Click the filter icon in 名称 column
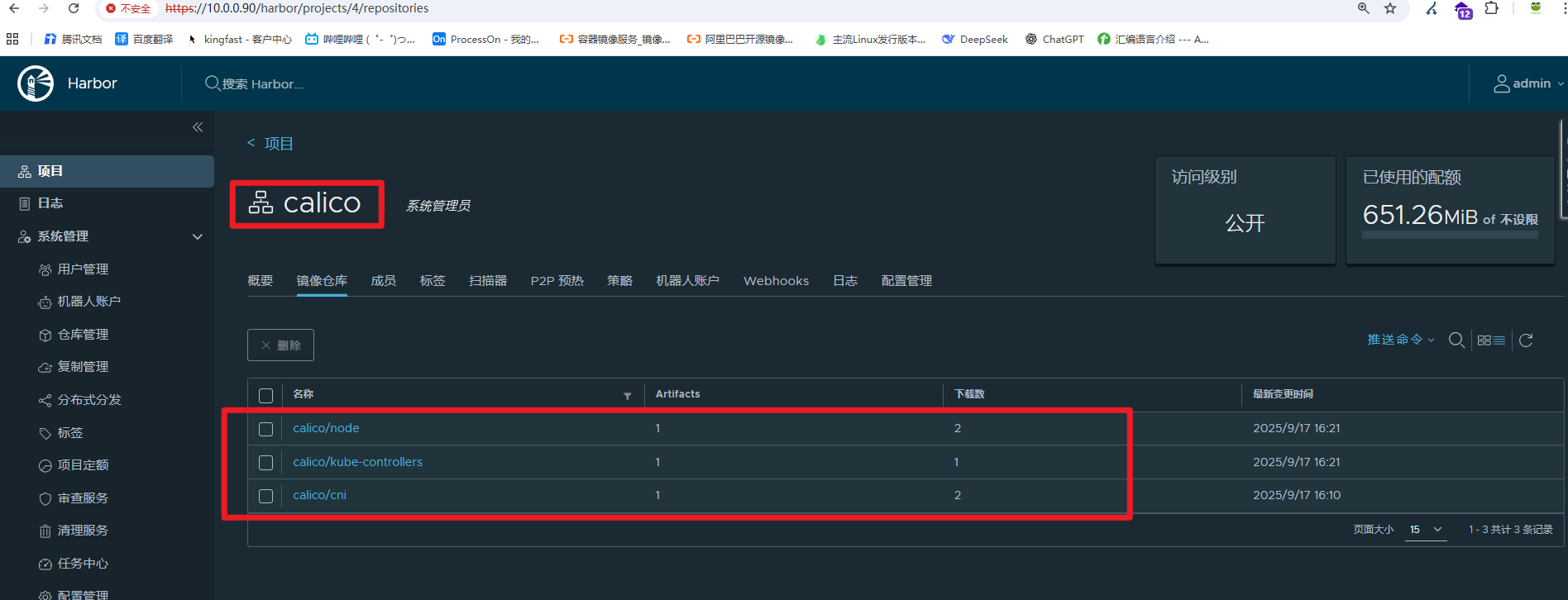1568x600 pixels. pyautogui.click(x=628, y=396)
